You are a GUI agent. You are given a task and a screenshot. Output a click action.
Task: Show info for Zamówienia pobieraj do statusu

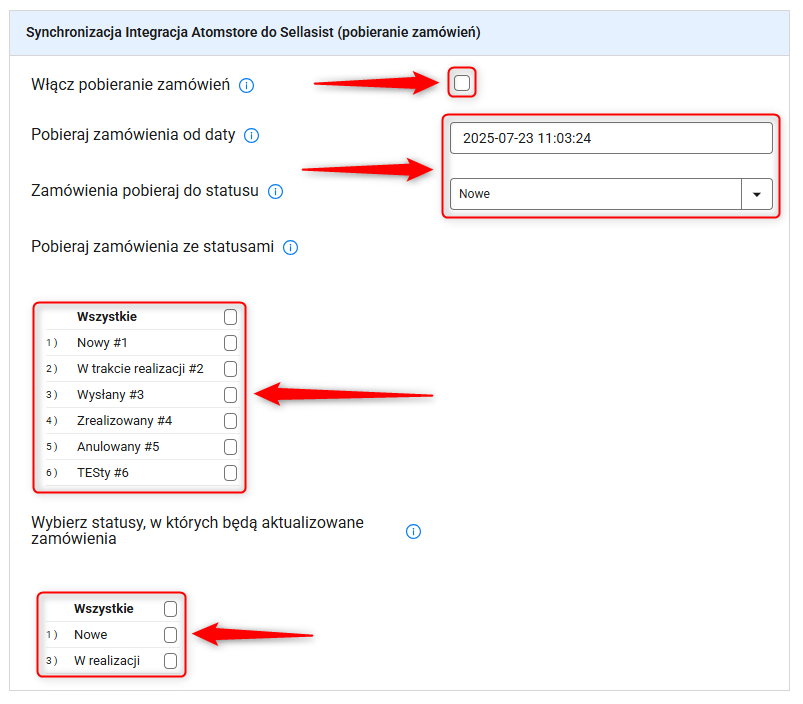[x=276, y=191]
